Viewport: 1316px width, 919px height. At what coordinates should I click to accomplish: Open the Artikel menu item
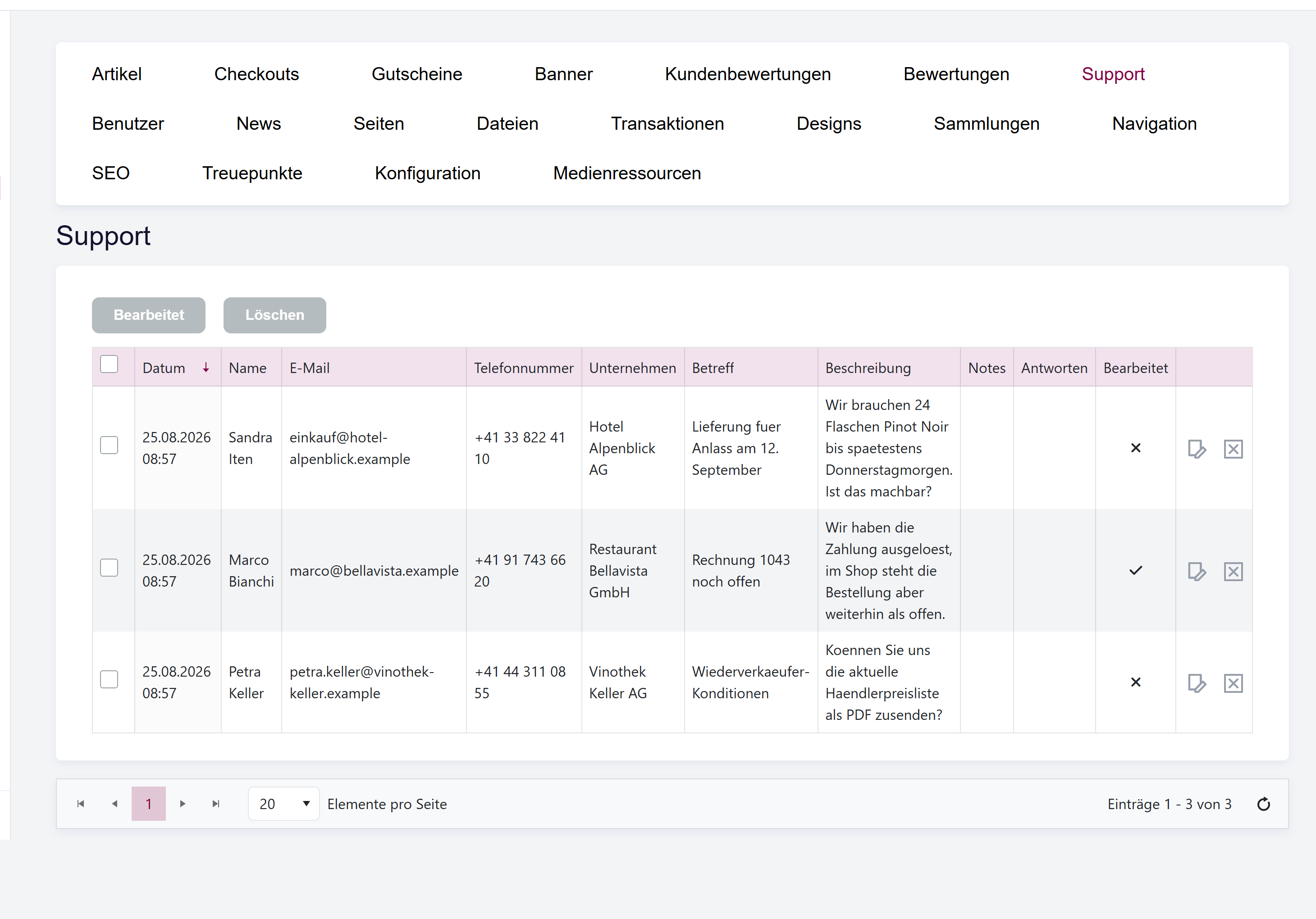(x=116, y=74)
